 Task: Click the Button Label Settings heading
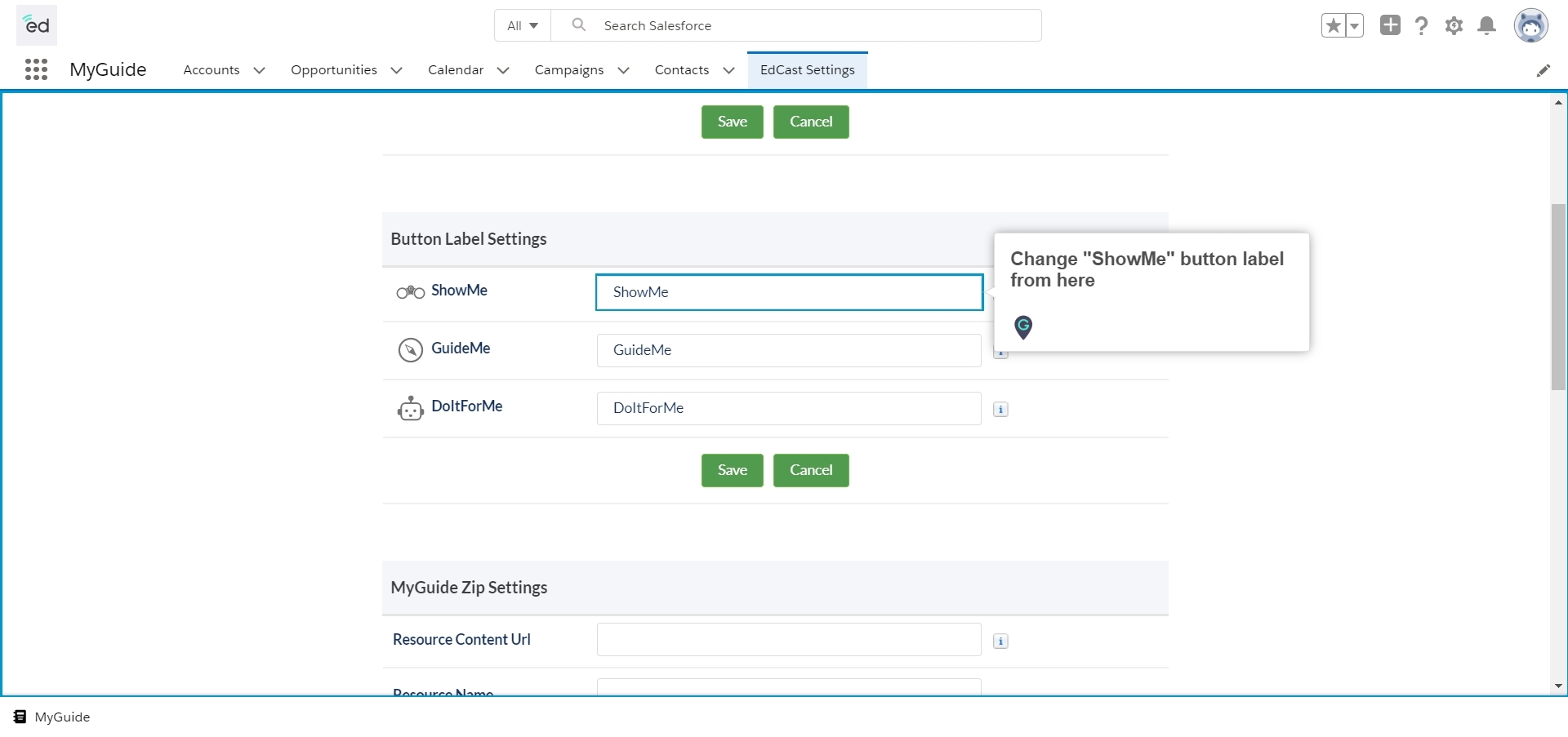pyautogui.click(x=469, y=239)
